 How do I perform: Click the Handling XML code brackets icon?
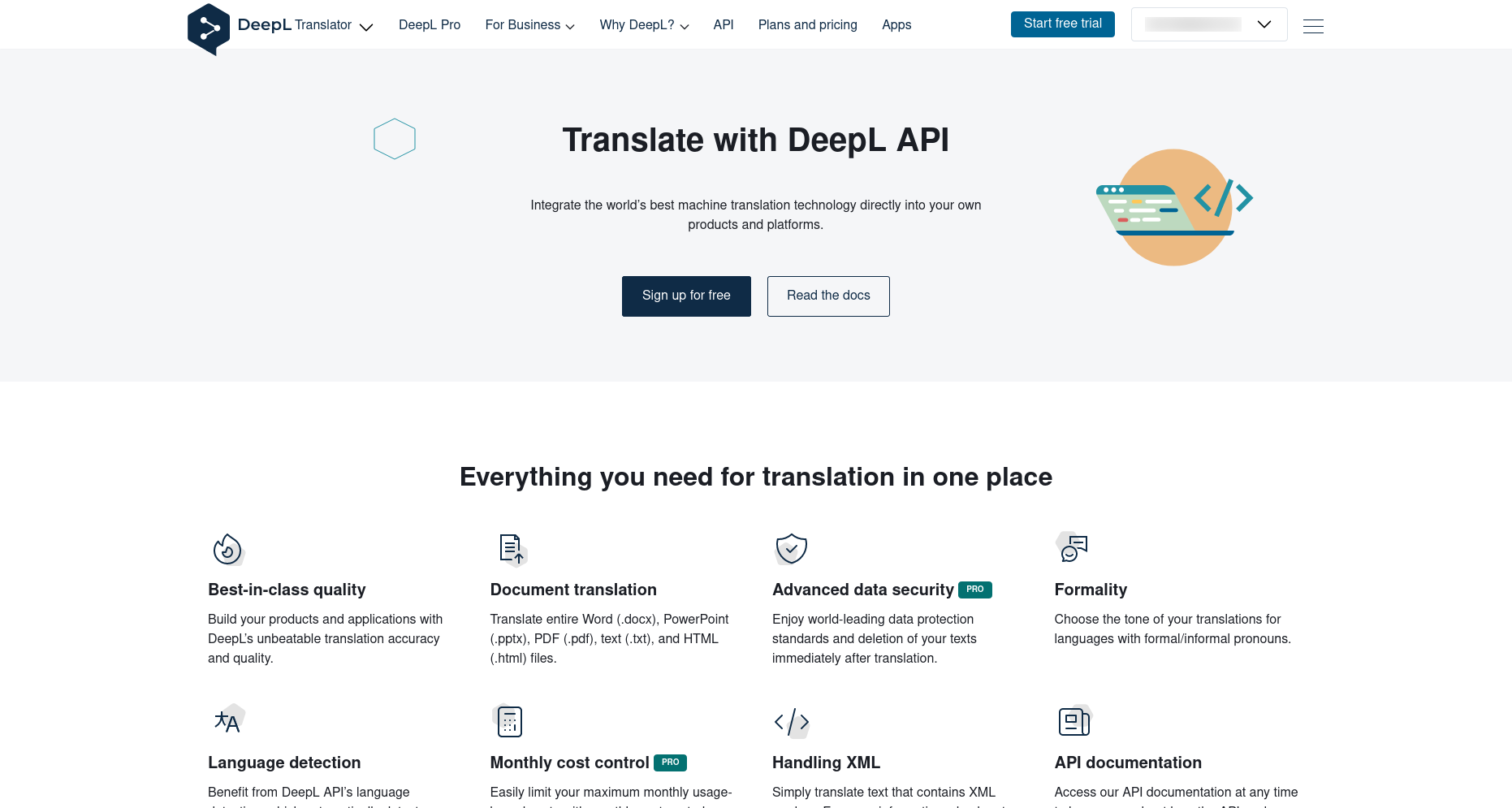791,721
